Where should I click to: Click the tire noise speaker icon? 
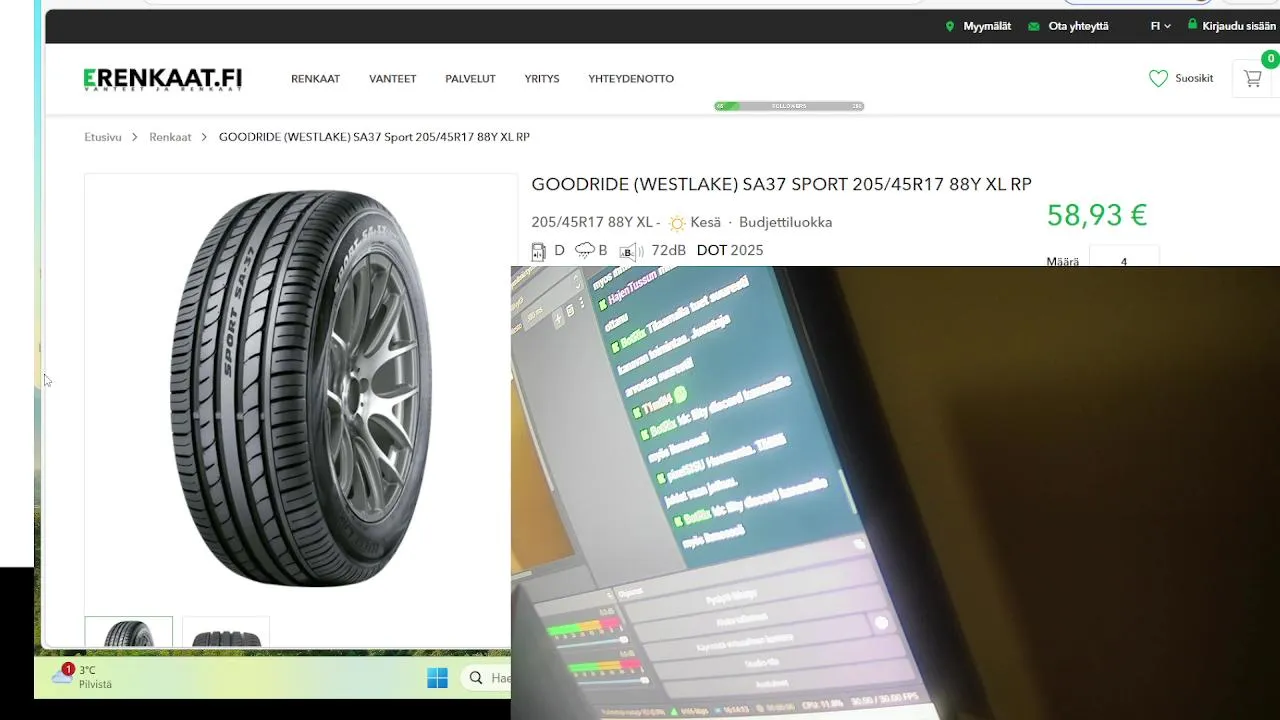(x=629, y=251)
